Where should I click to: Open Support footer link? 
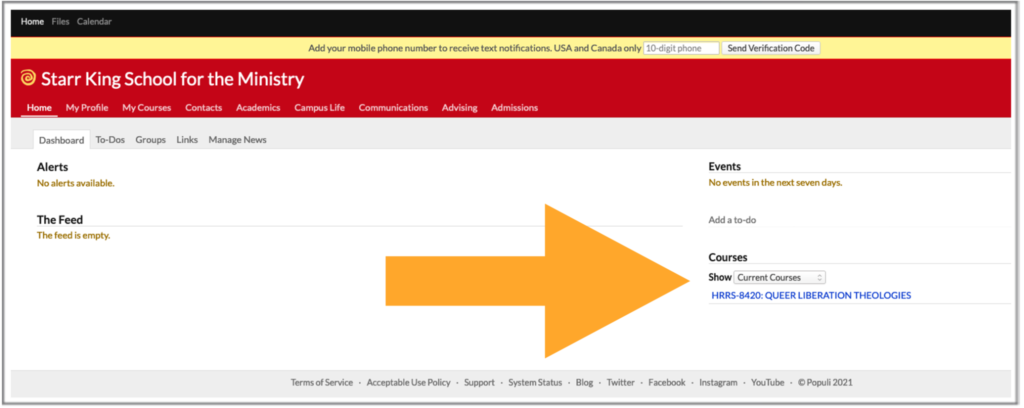tap(479, 383)
